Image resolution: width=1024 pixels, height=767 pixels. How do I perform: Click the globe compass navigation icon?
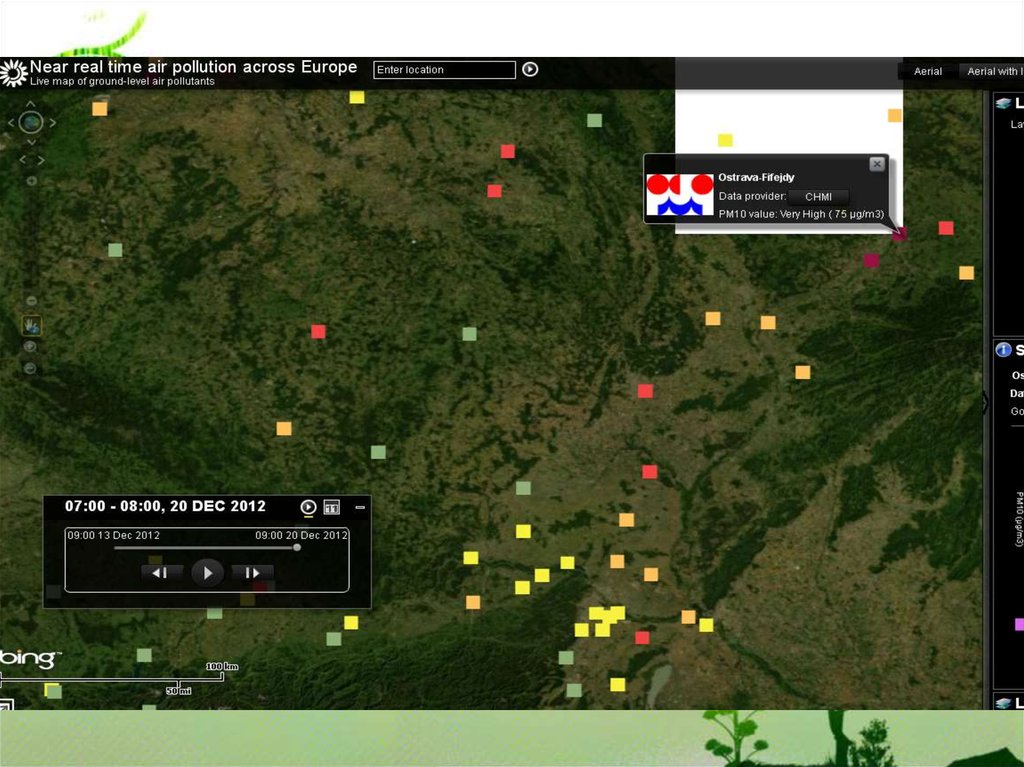click(31, 123)
